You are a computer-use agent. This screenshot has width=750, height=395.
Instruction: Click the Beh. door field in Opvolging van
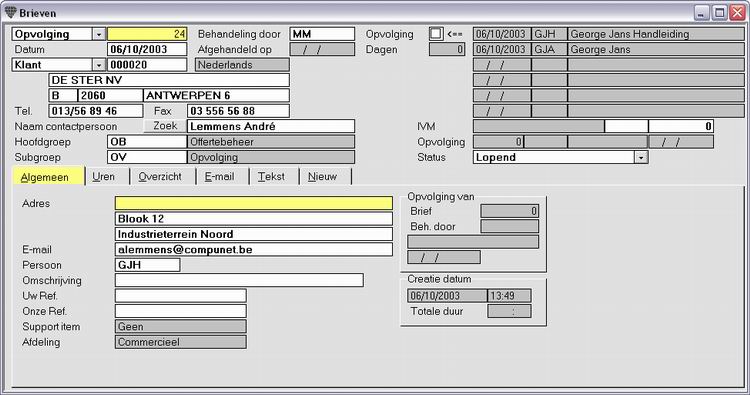point(509,226)
